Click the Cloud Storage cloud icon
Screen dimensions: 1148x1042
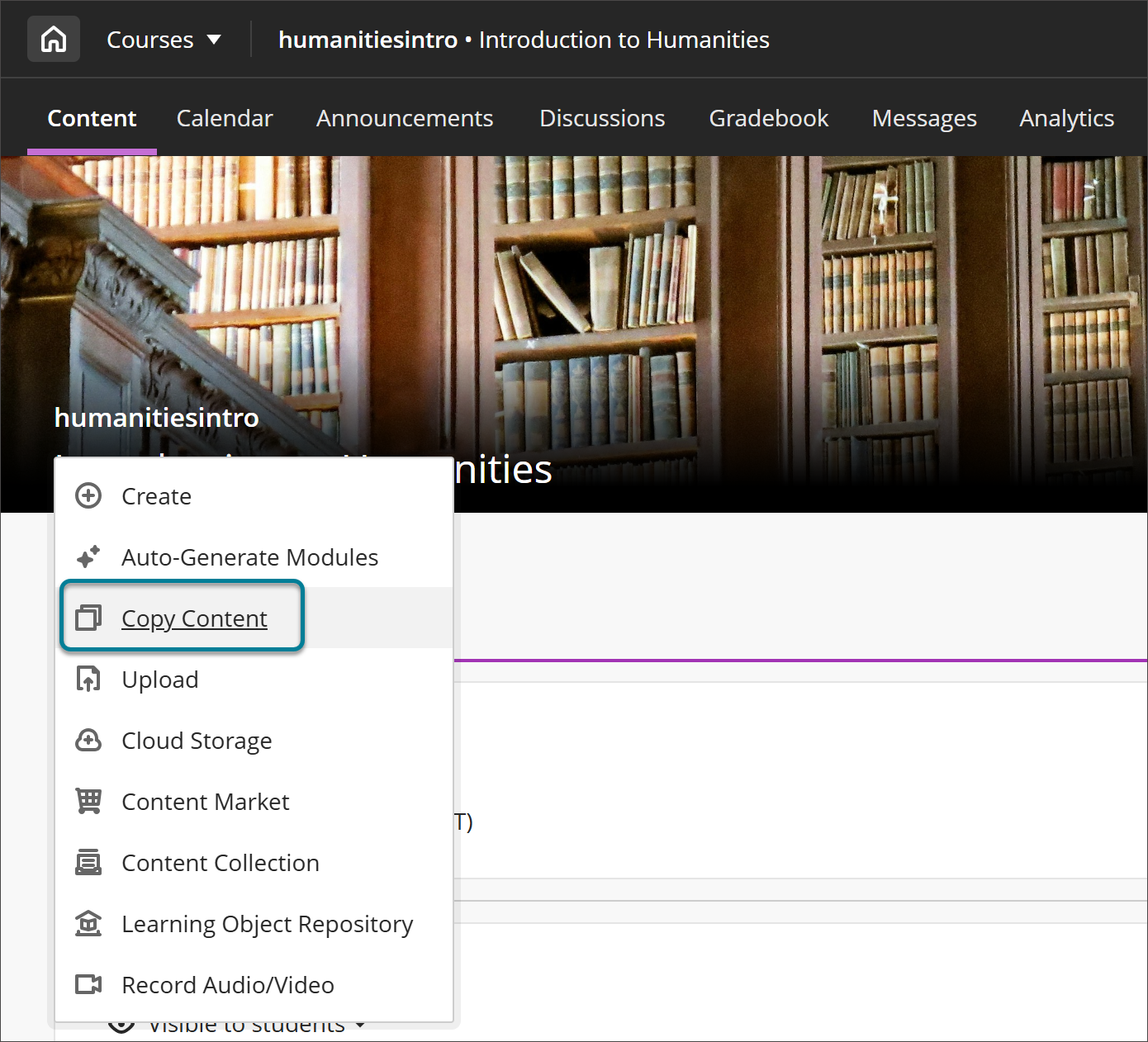point(88,740)
